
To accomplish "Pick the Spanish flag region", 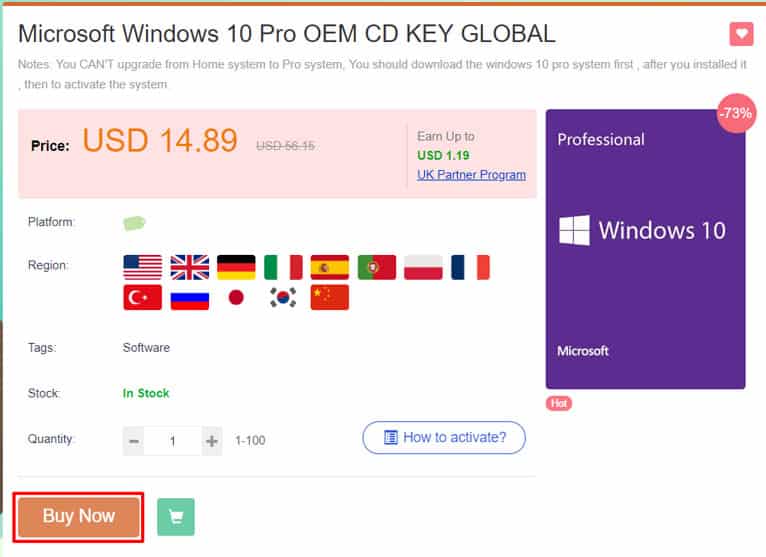I will click(x=330, y=267).
